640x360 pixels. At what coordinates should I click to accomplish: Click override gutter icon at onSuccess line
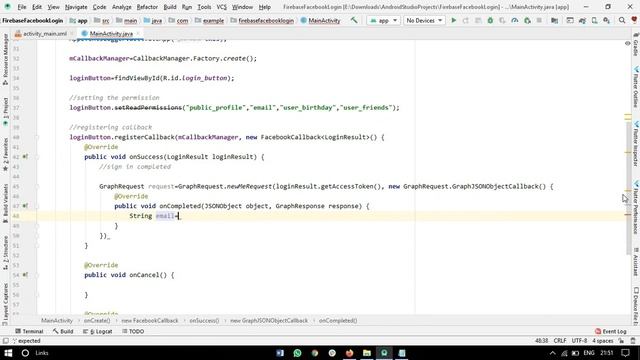(x=25, y=157)
